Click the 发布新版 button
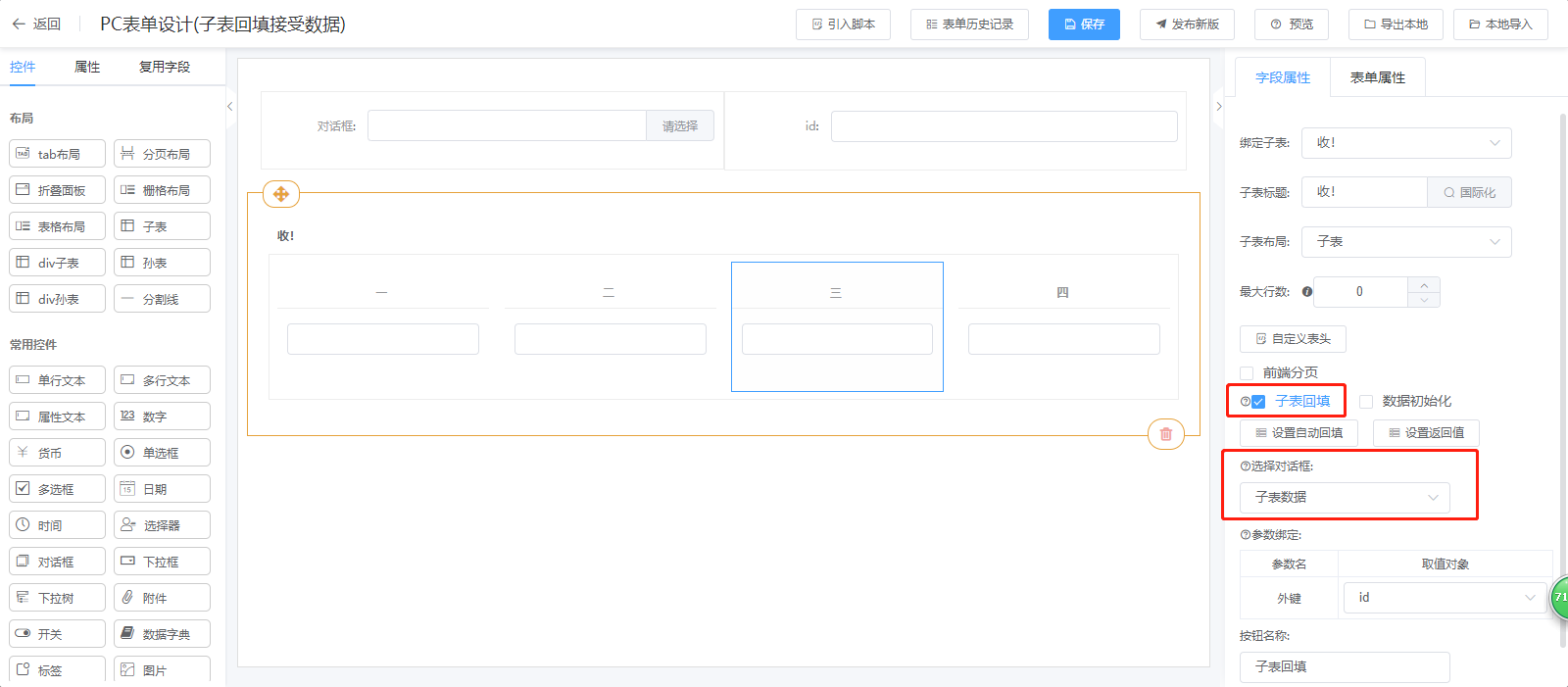 click(1186, 25)
